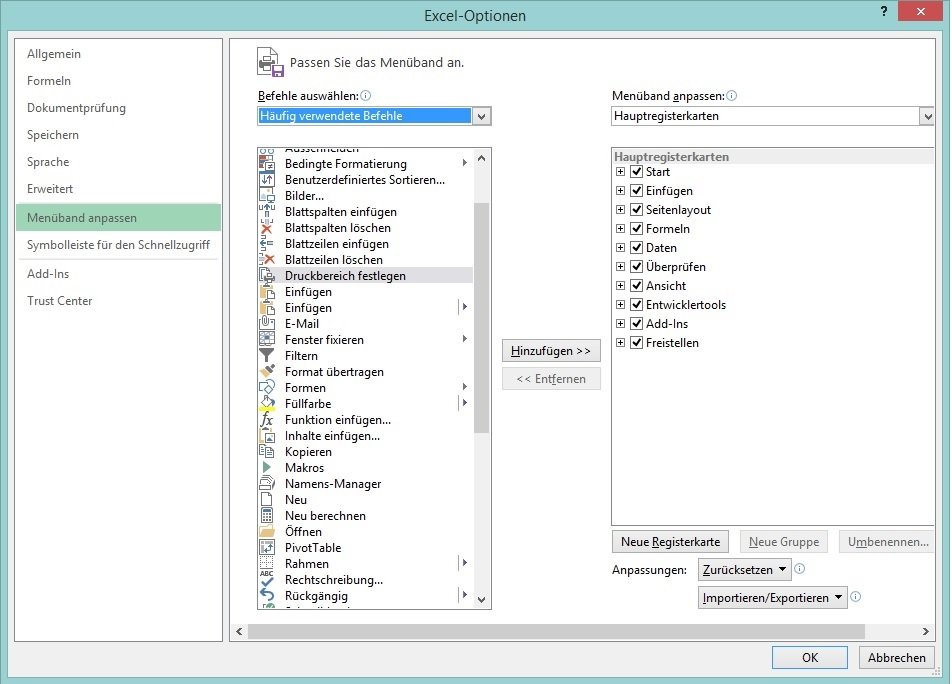The image size is (952, 684).
Task: Click the Inhalte einfügen icon
Action: (267, 436)
